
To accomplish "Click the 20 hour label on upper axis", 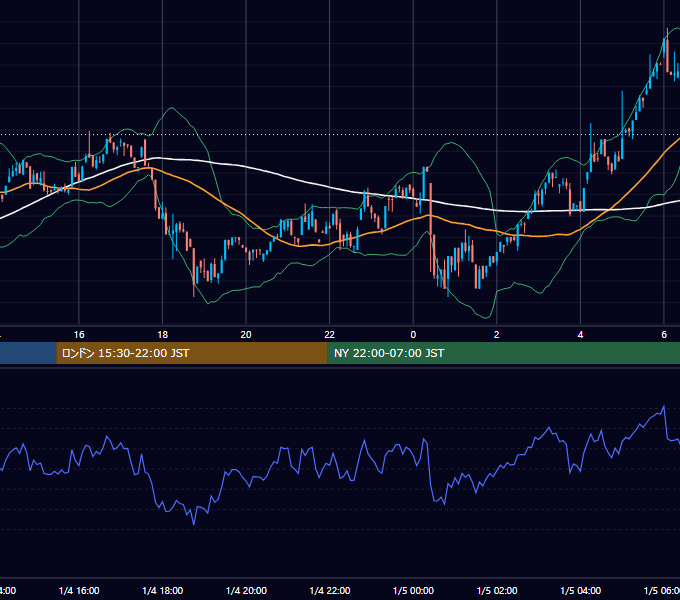I will (x=246, y=335).
